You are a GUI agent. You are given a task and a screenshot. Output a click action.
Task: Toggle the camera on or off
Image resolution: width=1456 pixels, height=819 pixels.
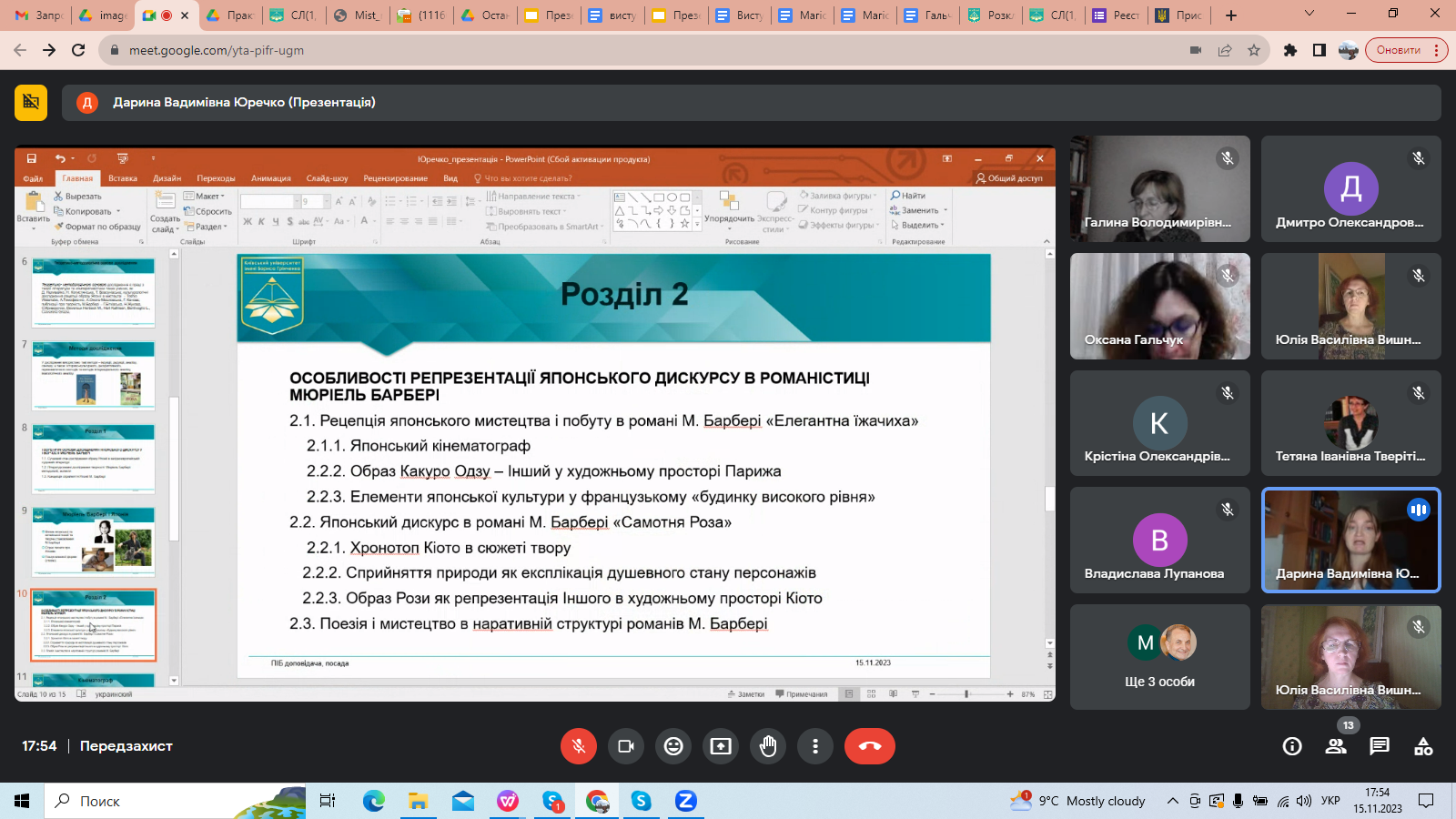tap(626, 746)
